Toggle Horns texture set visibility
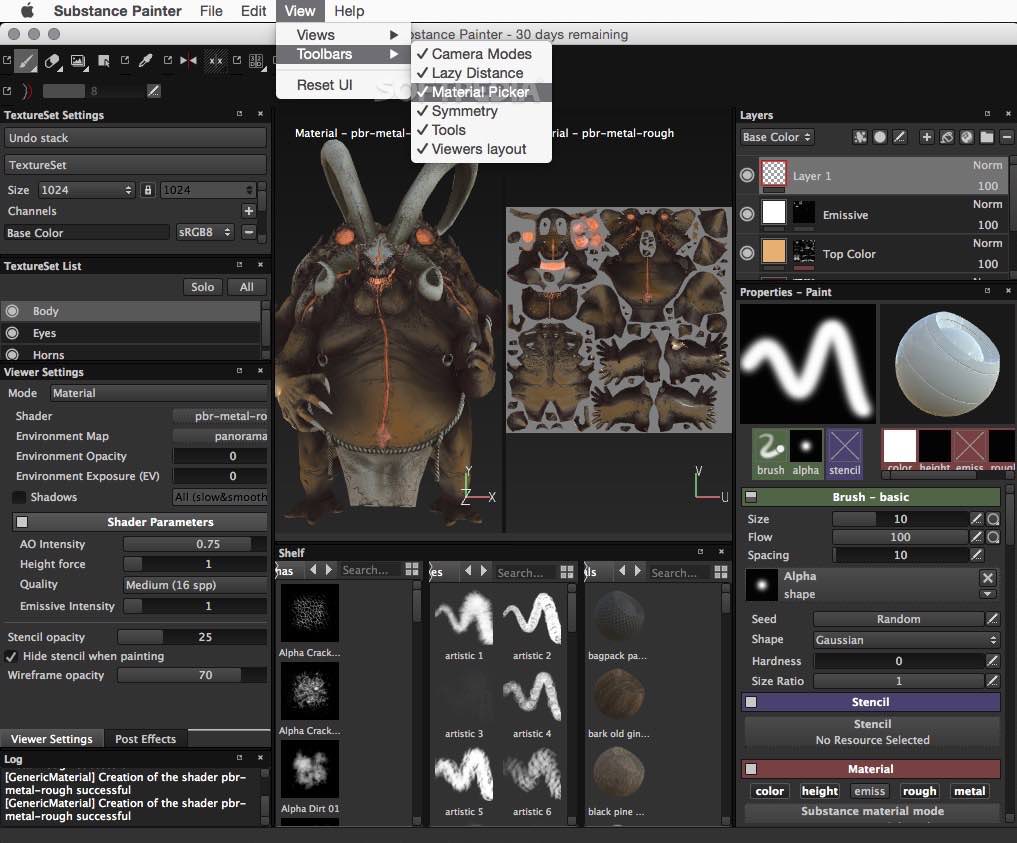 tap(12, 354)
